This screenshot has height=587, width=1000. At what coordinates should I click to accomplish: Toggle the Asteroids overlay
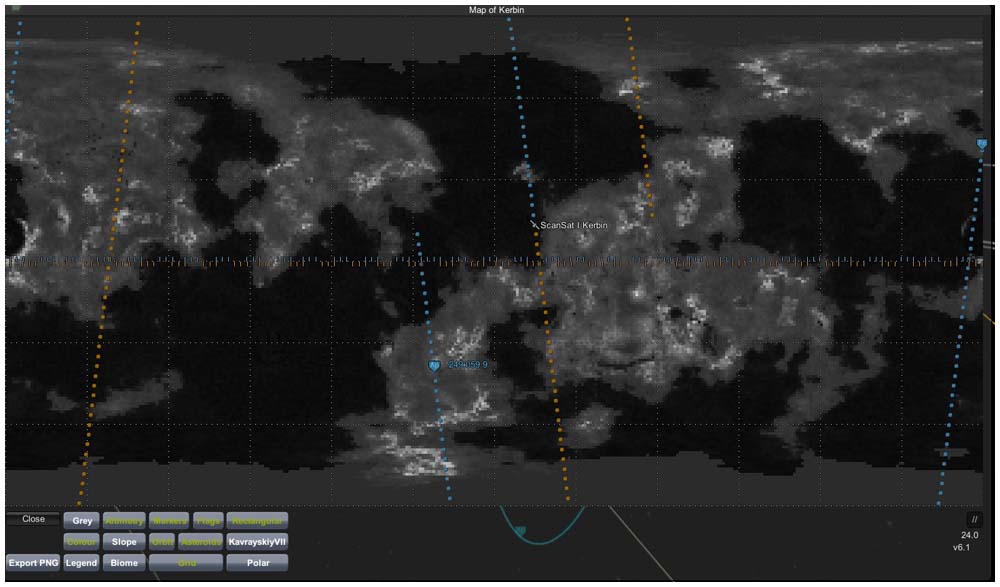coord(201,542)
